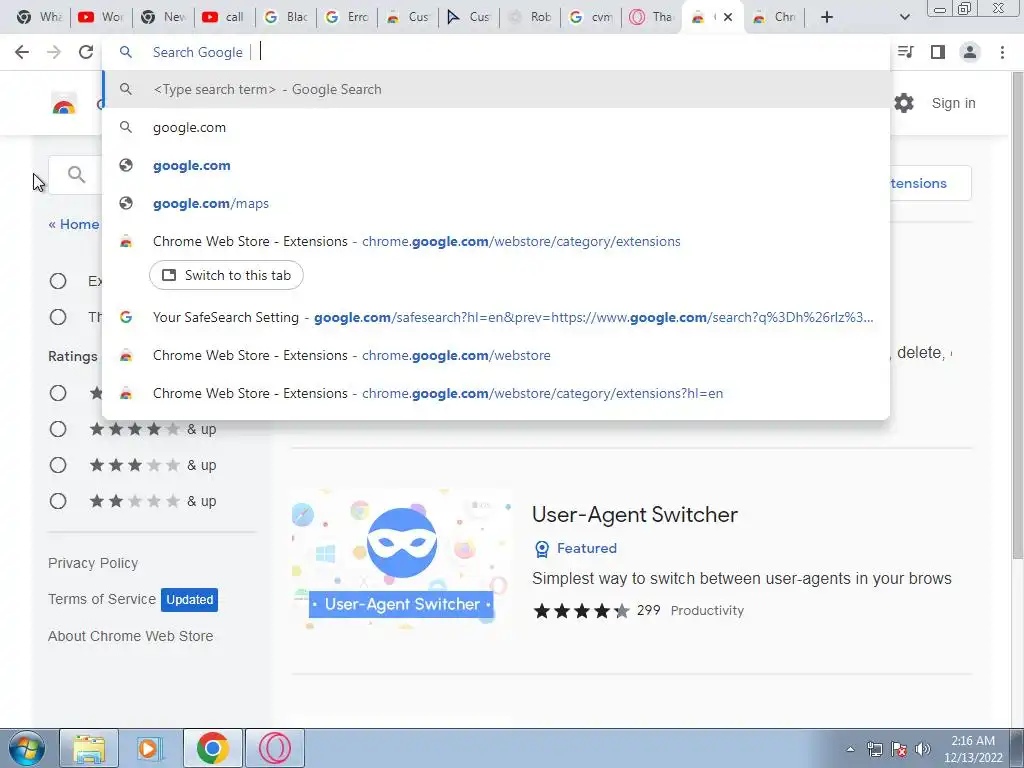
Task: Click the Updated badge
Action: [x=189, y=600]
